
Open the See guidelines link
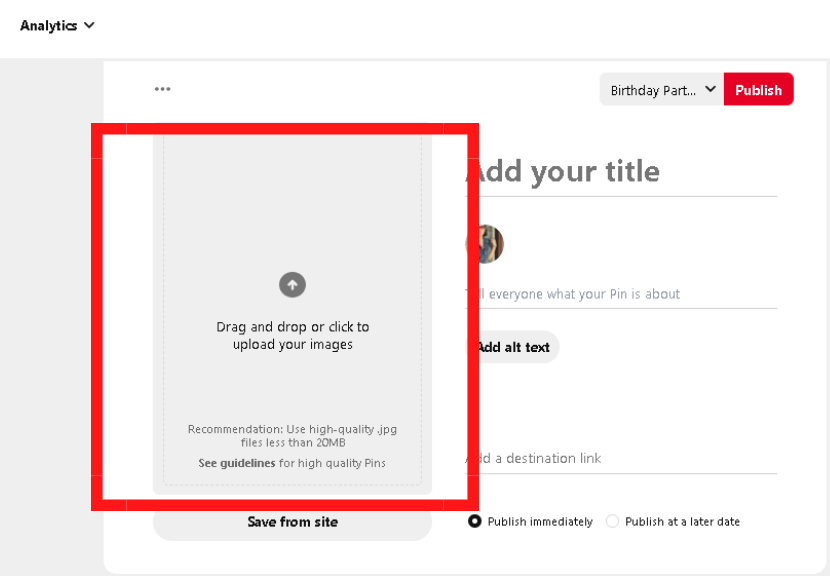237,463
